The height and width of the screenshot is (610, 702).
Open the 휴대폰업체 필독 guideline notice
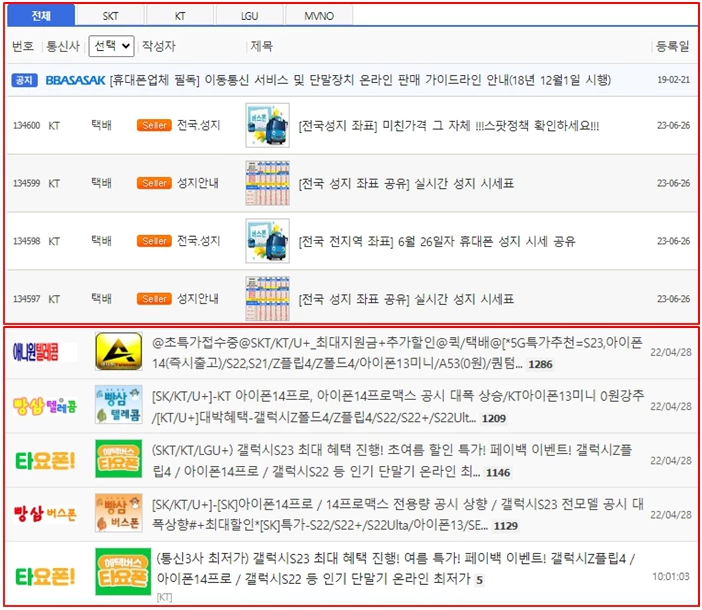click(360, 80)
